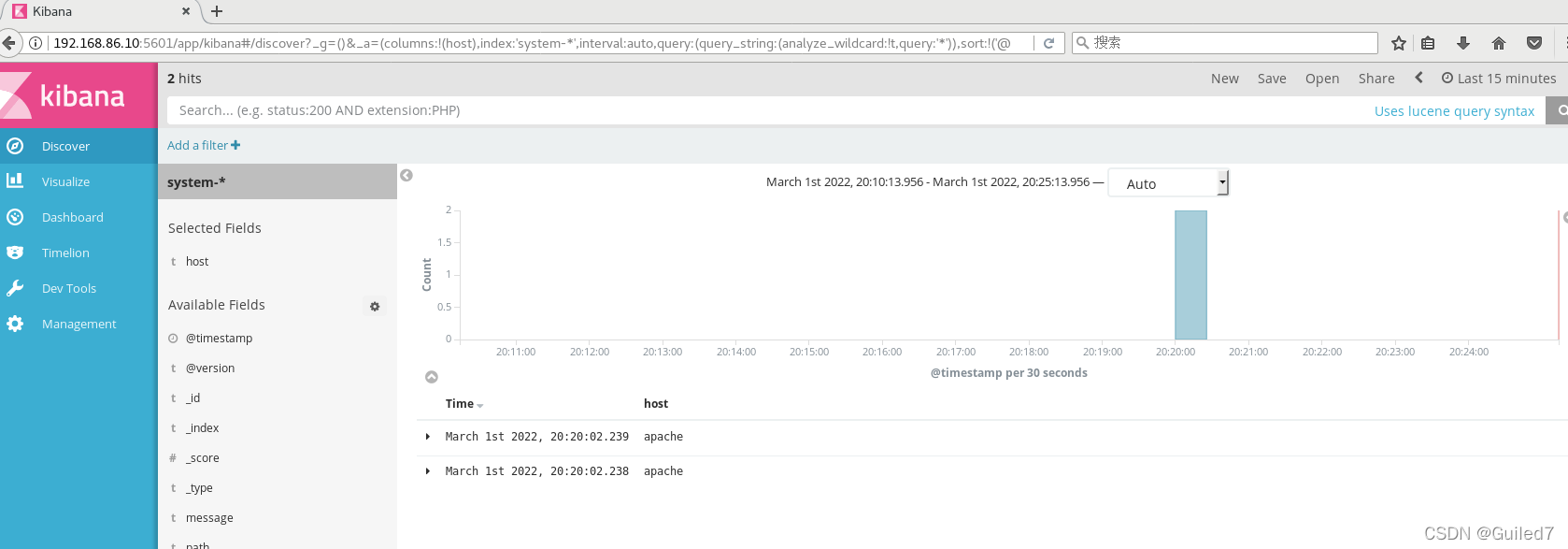Open browser bookmarks list icon
The height and width of the screenshot is (549, 1568).
[1428, 43]
